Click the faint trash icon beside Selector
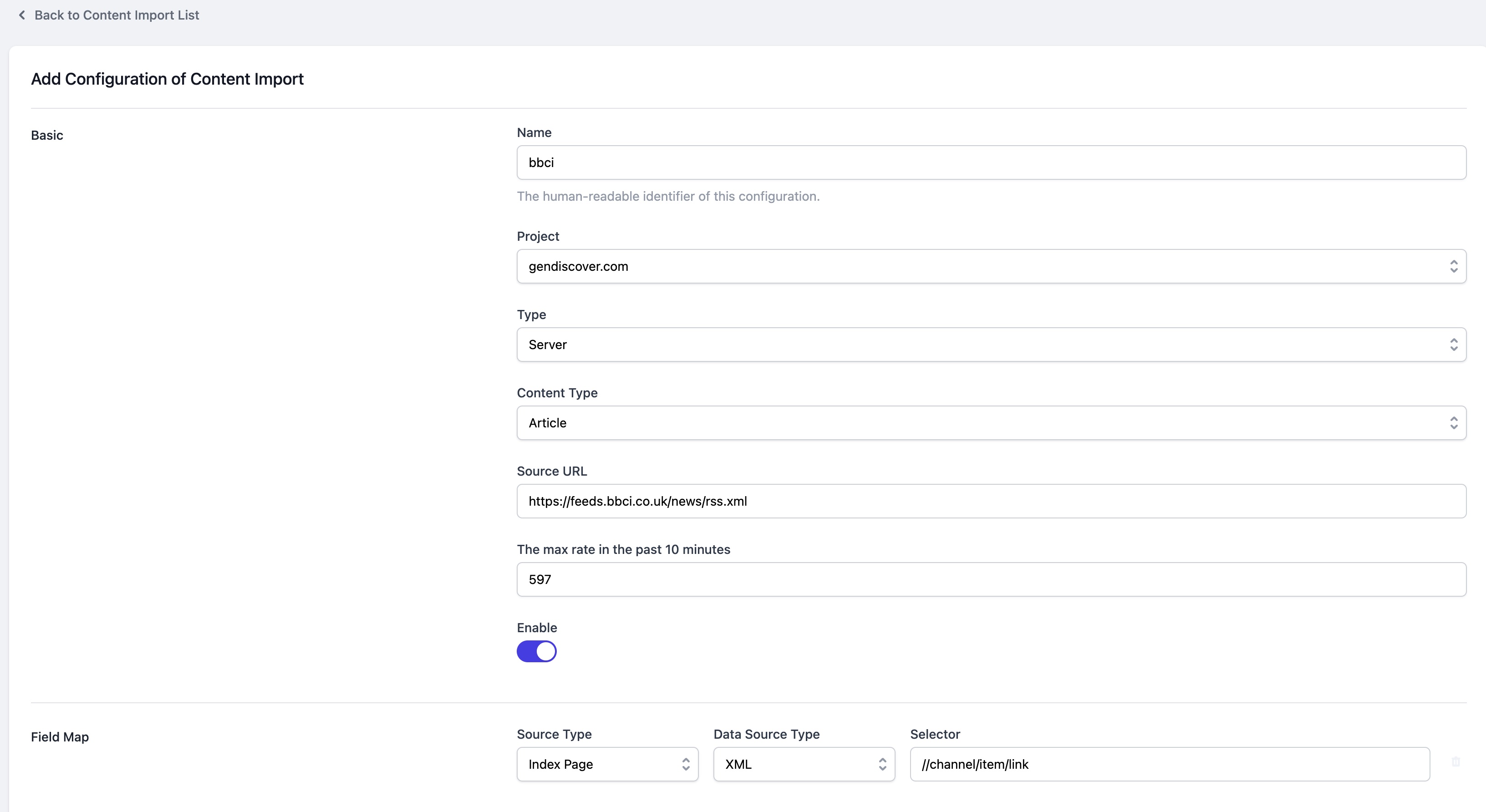The height and width of the screenshot is (812, 1486). tap(1455, 762)
